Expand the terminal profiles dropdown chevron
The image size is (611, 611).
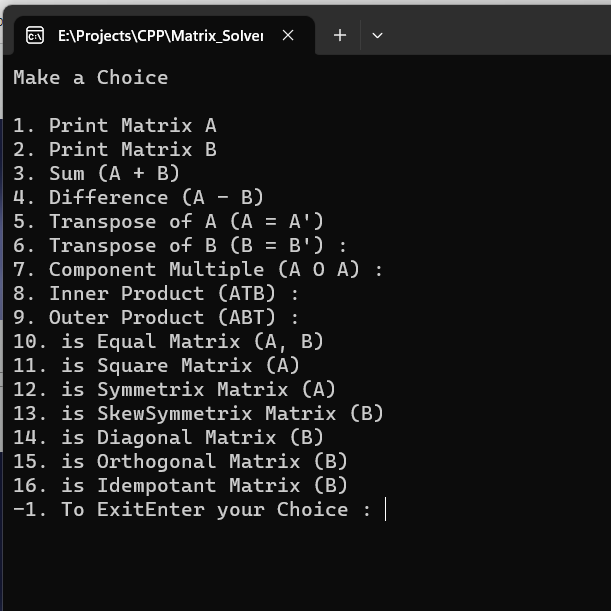click(377, 36)
